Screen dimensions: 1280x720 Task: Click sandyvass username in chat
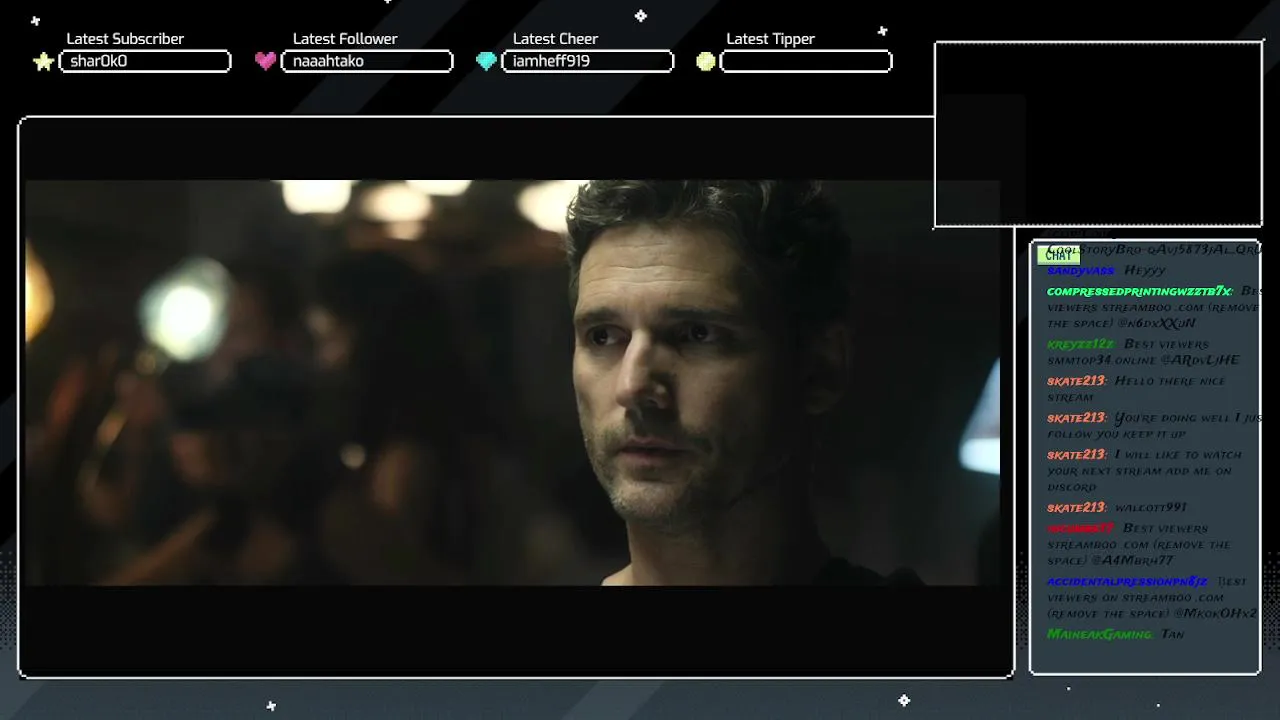[x=1081, y=271]
